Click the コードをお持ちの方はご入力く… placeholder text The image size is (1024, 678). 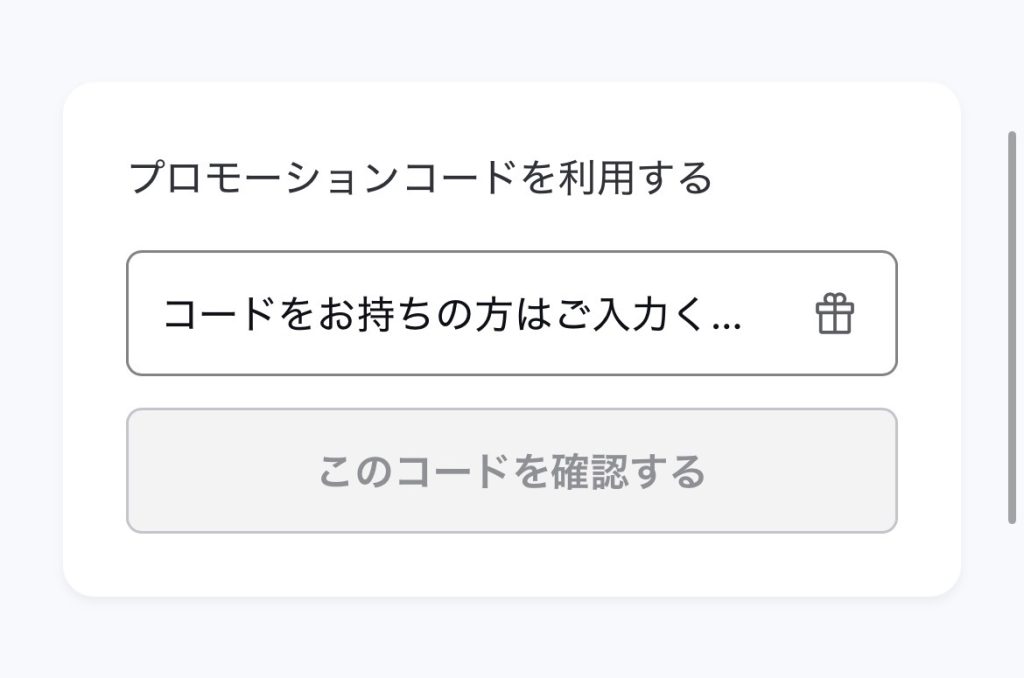pyautogui.click(x=452, y=314)
